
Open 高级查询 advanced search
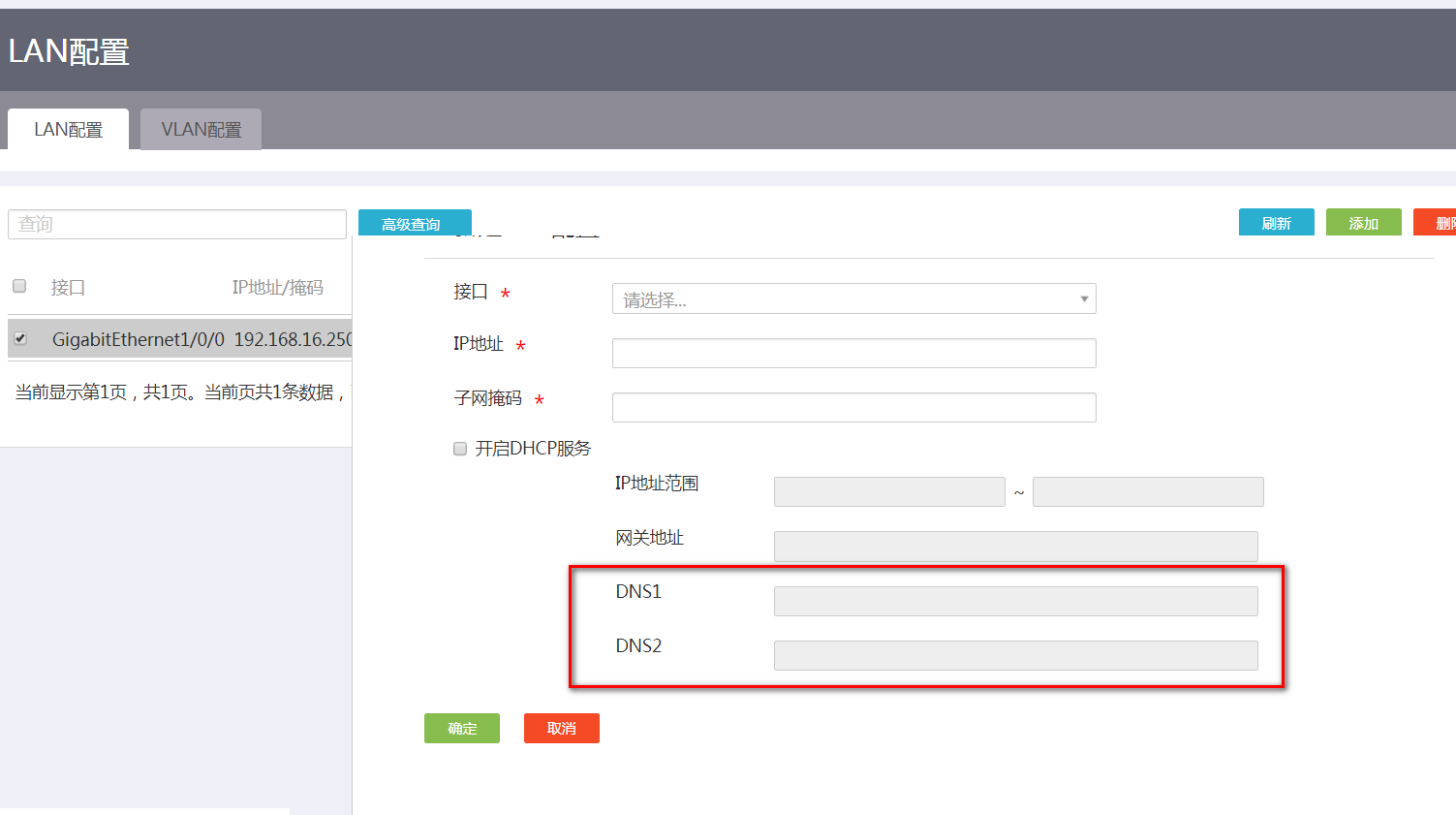(x=415, y=223)
